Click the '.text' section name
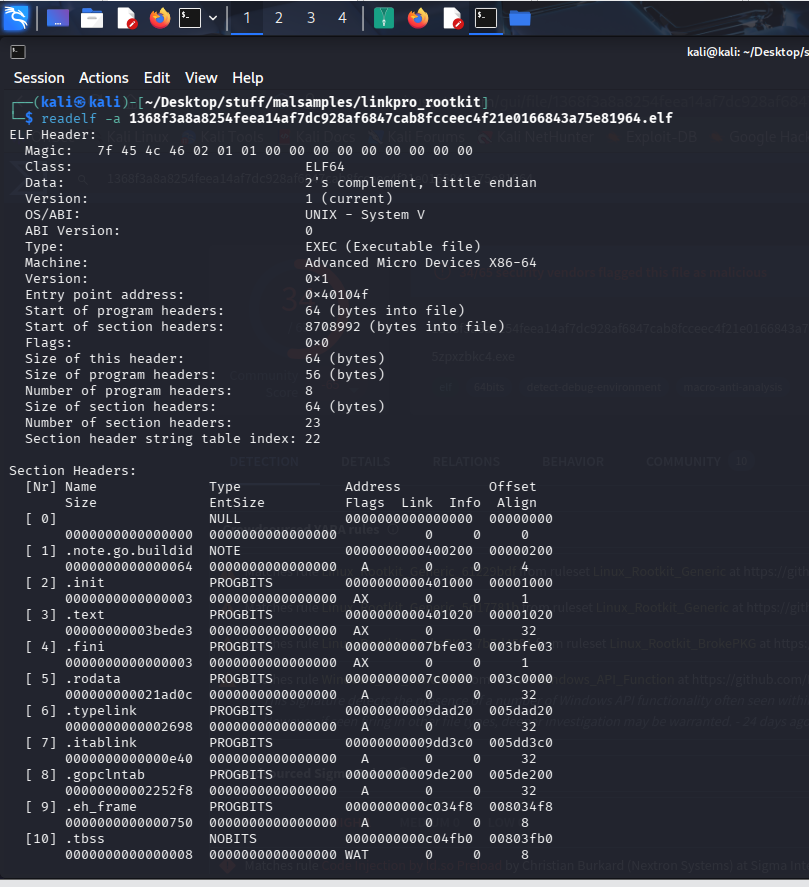 click(85, 614)
